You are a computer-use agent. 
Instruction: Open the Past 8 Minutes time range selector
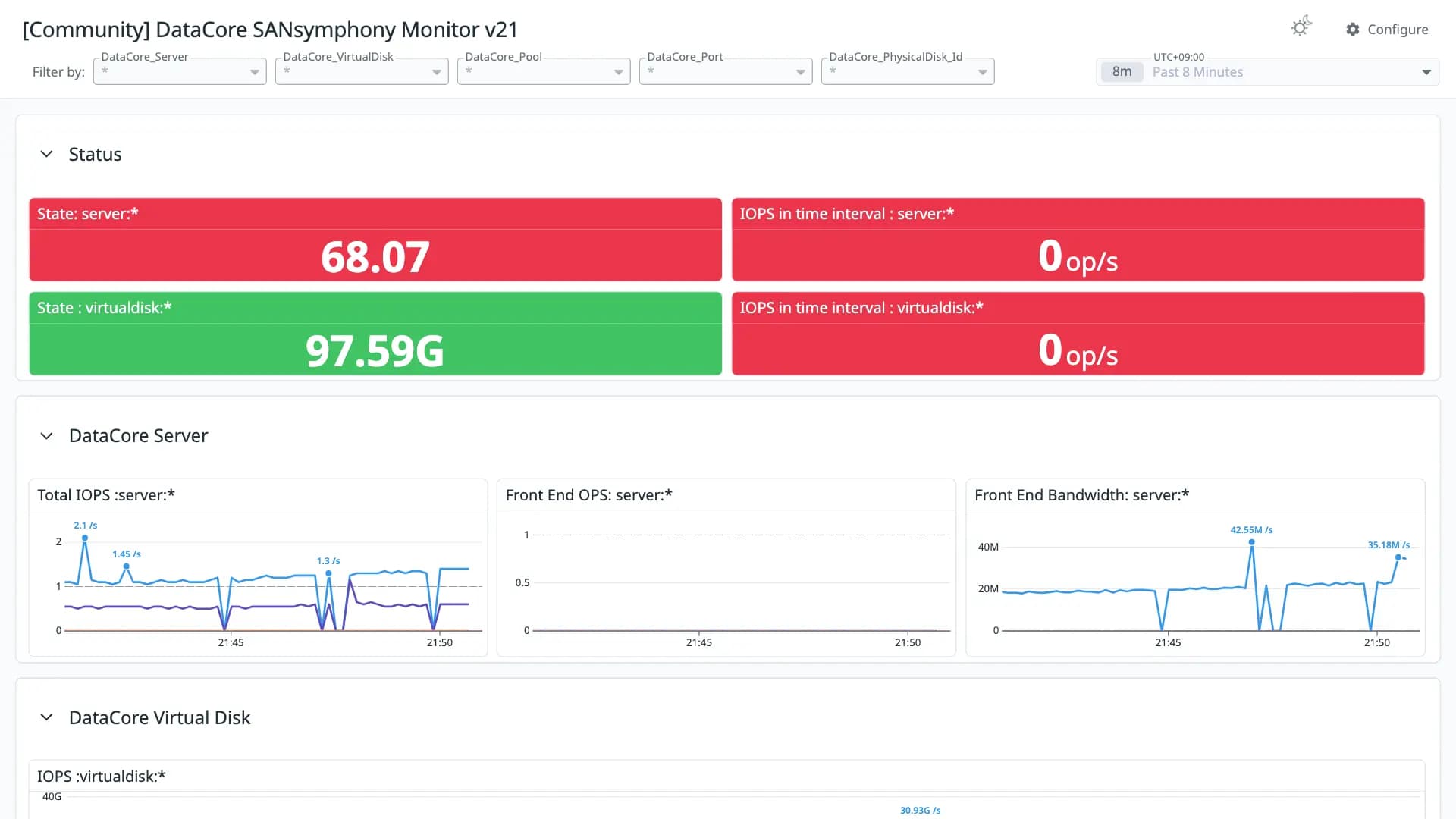pyautogui.click(x=1267, y=72)
